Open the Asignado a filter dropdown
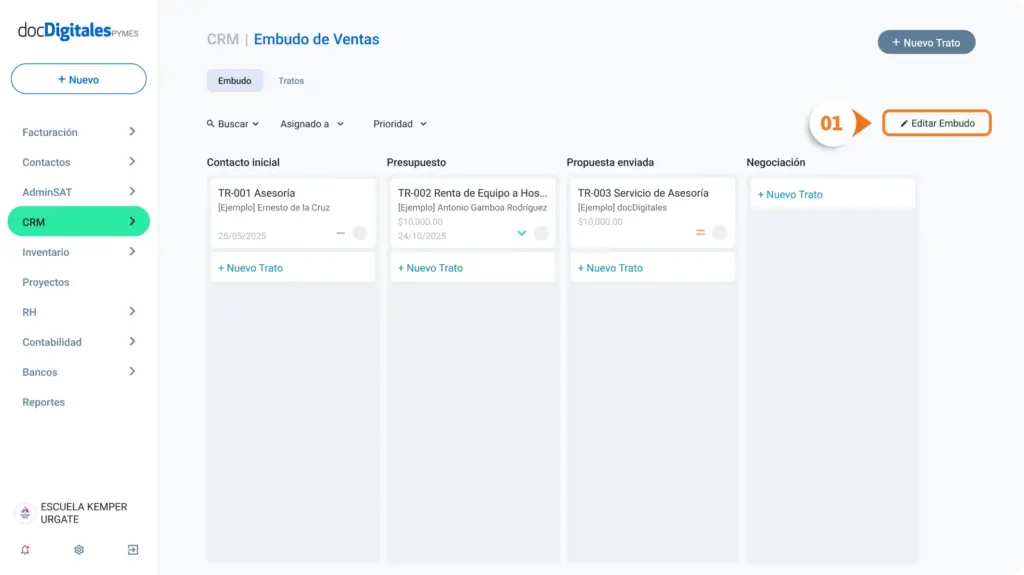 click(312, 124)
